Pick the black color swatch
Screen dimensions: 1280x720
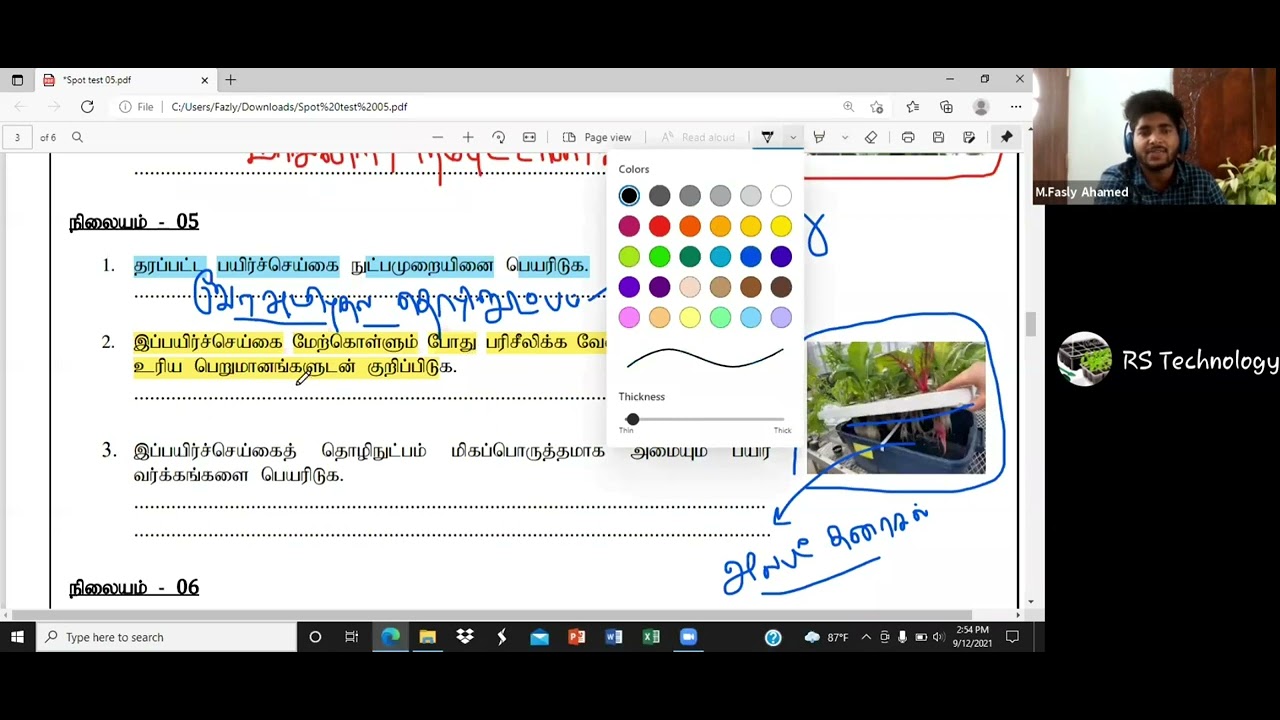tap(629, 196)
